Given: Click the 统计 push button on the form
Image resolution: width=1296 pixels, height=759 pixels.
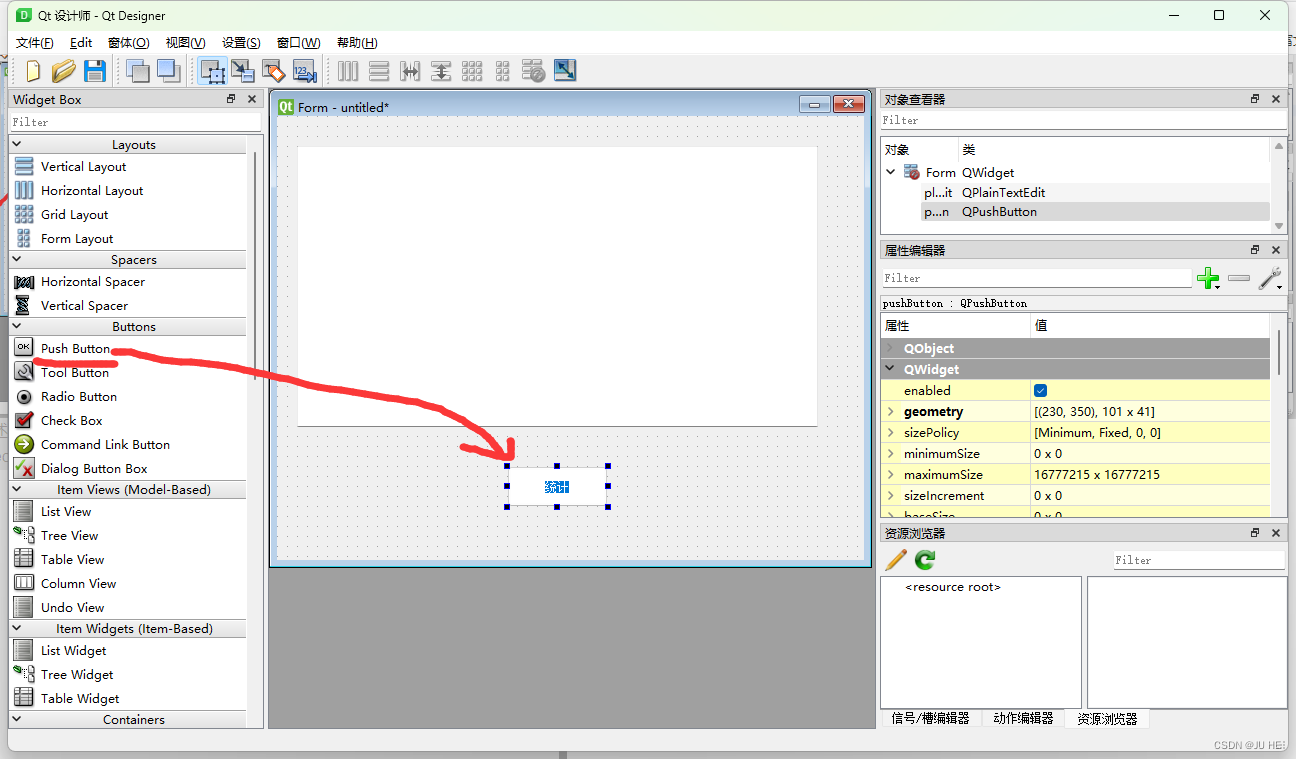Looking at the screenshot, I should (x=557, y=487).
